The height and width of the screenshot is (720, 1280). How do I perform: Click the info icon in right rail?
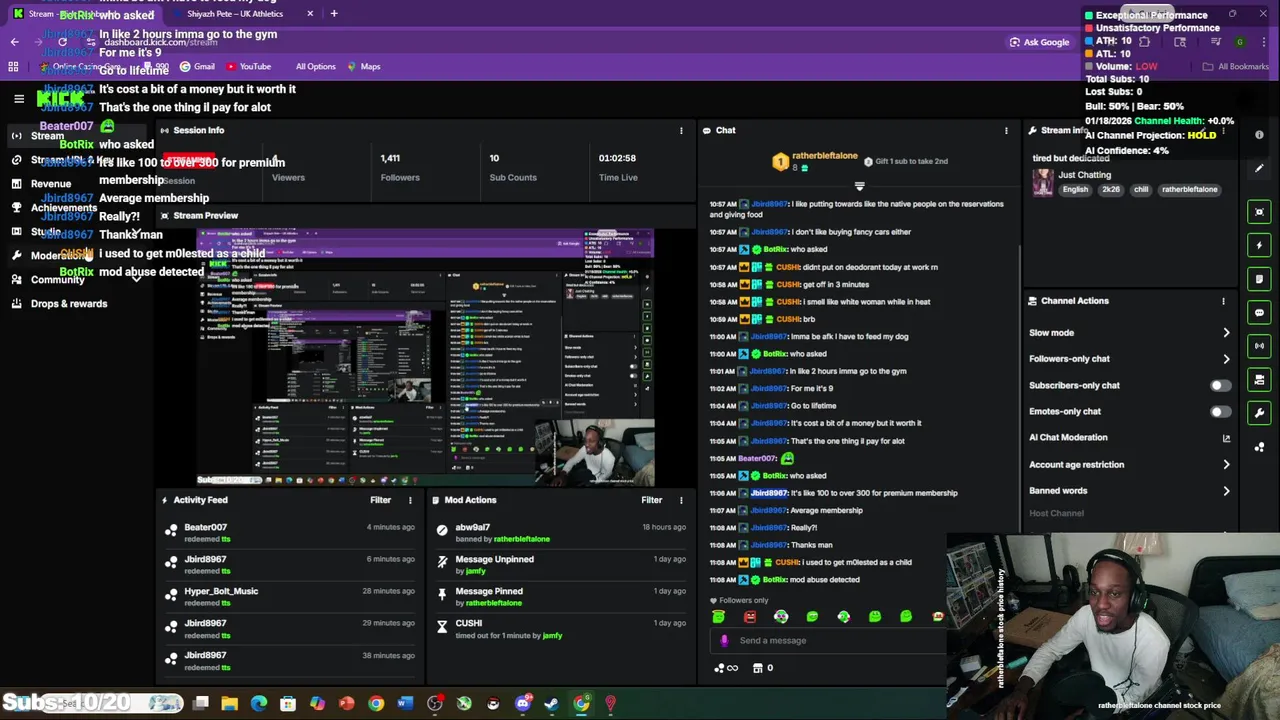[x=1259, y=135]
